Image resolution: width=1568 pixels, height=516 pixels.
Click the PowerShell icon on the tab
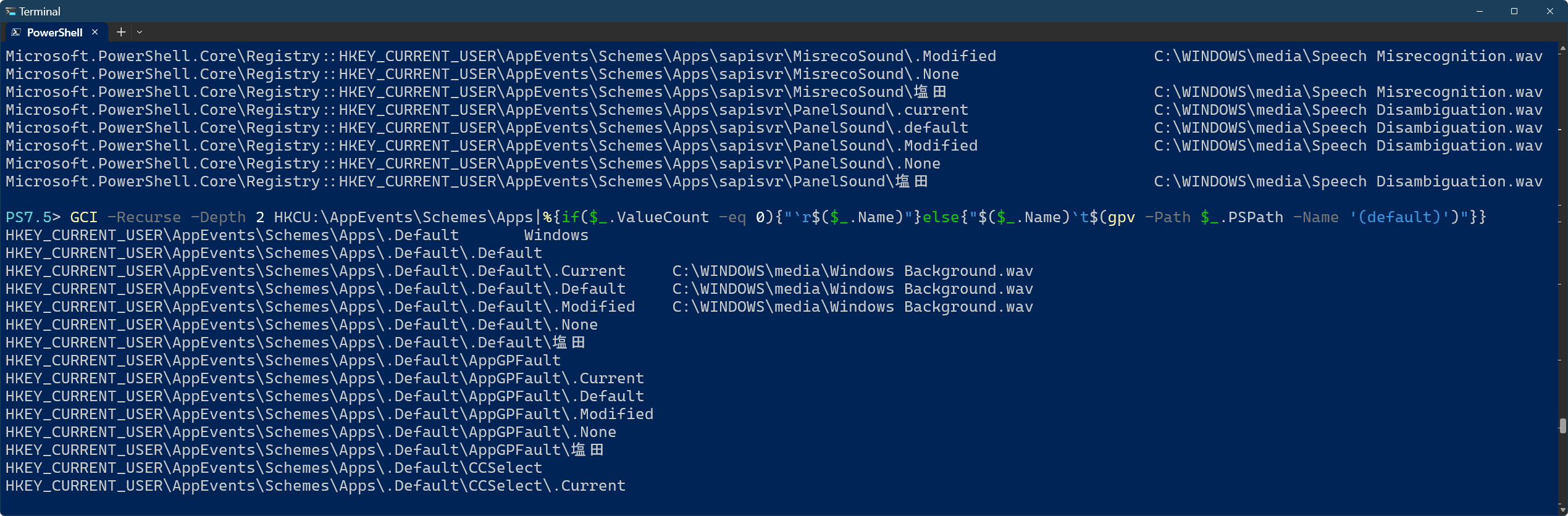click(16, 32)
